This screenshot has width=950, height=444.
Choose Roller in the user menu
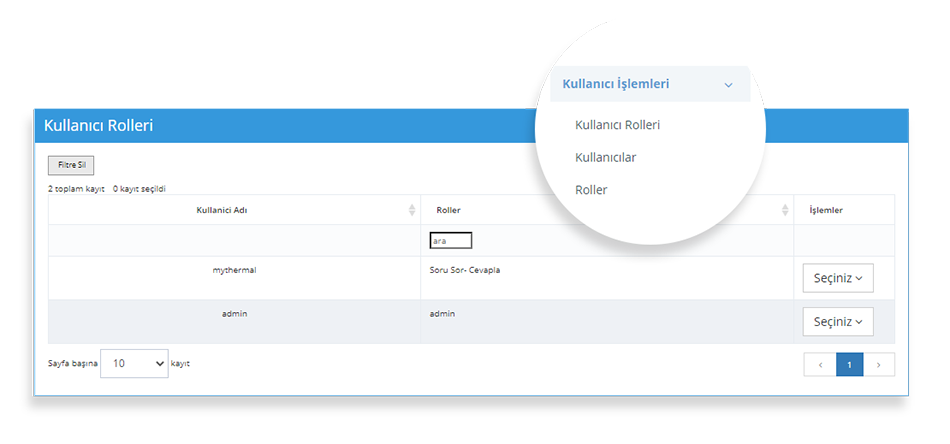point(591,190)
